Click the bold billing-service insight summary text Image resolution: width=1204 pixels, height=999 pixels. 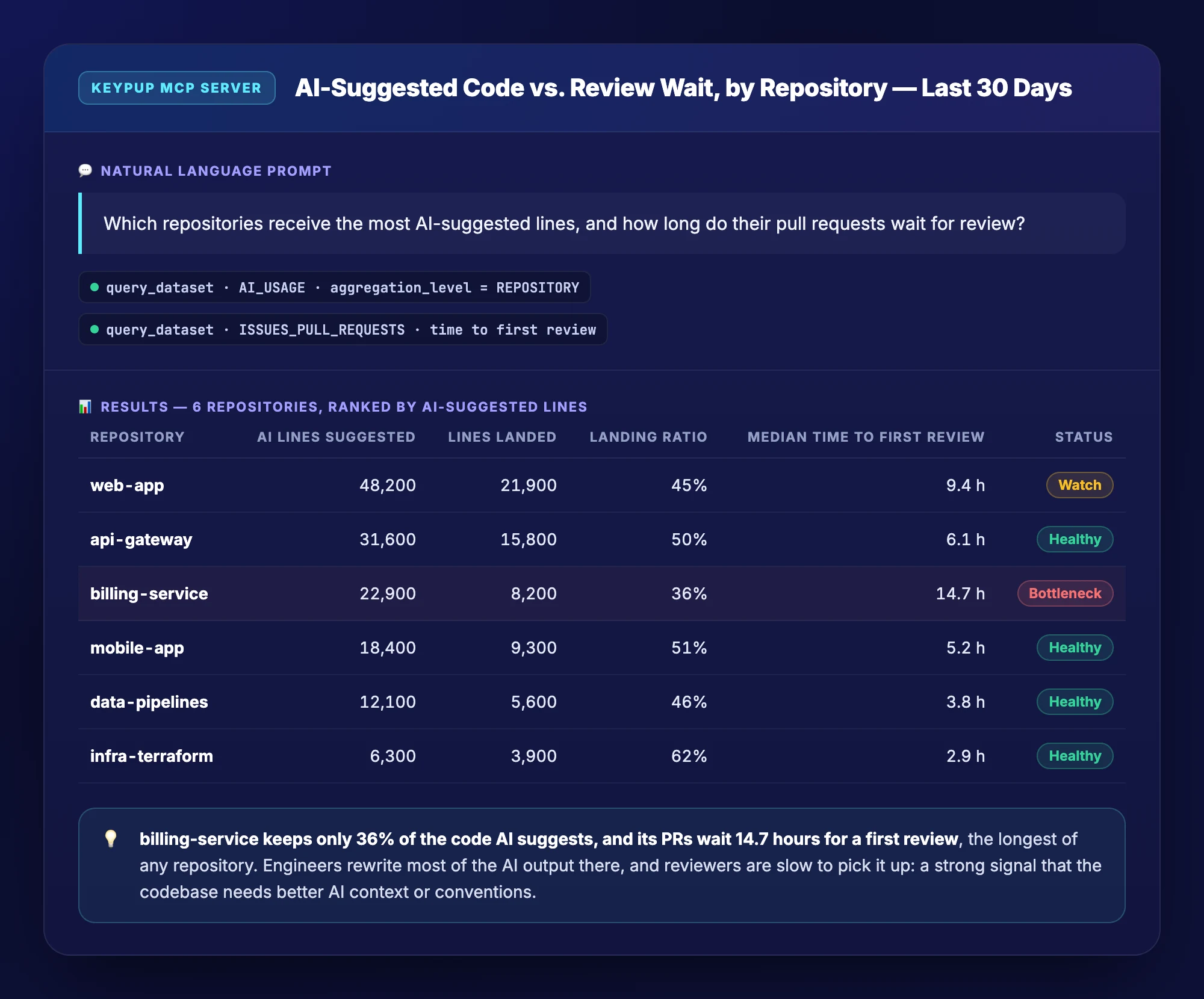549,839
